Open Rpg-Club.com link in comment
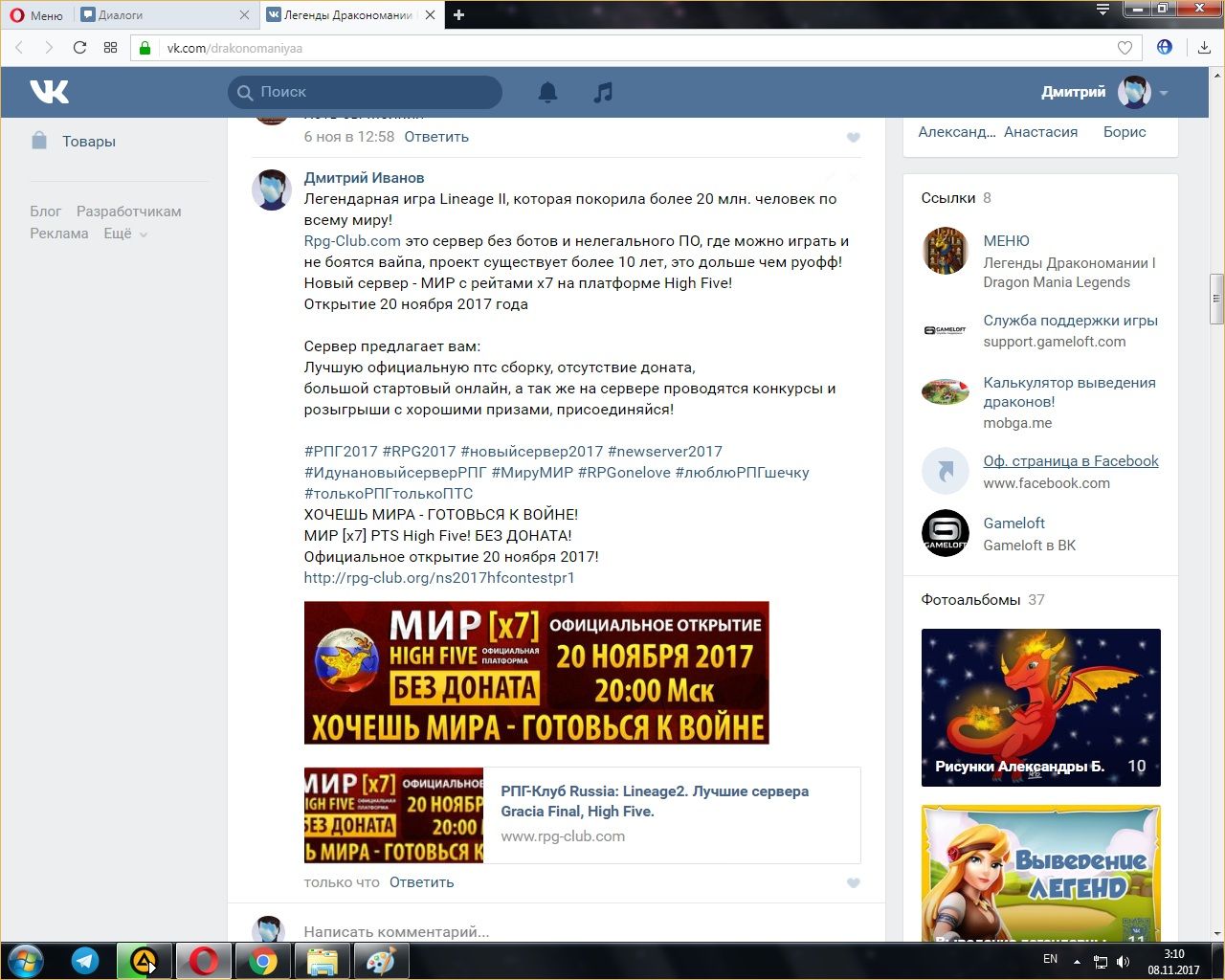 point(352,241)
